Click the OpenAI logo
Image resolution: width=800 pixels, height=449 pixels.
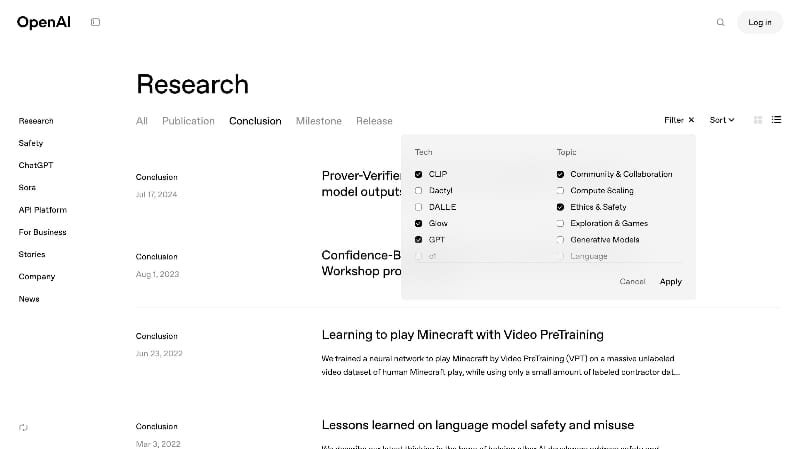point(44,22)
